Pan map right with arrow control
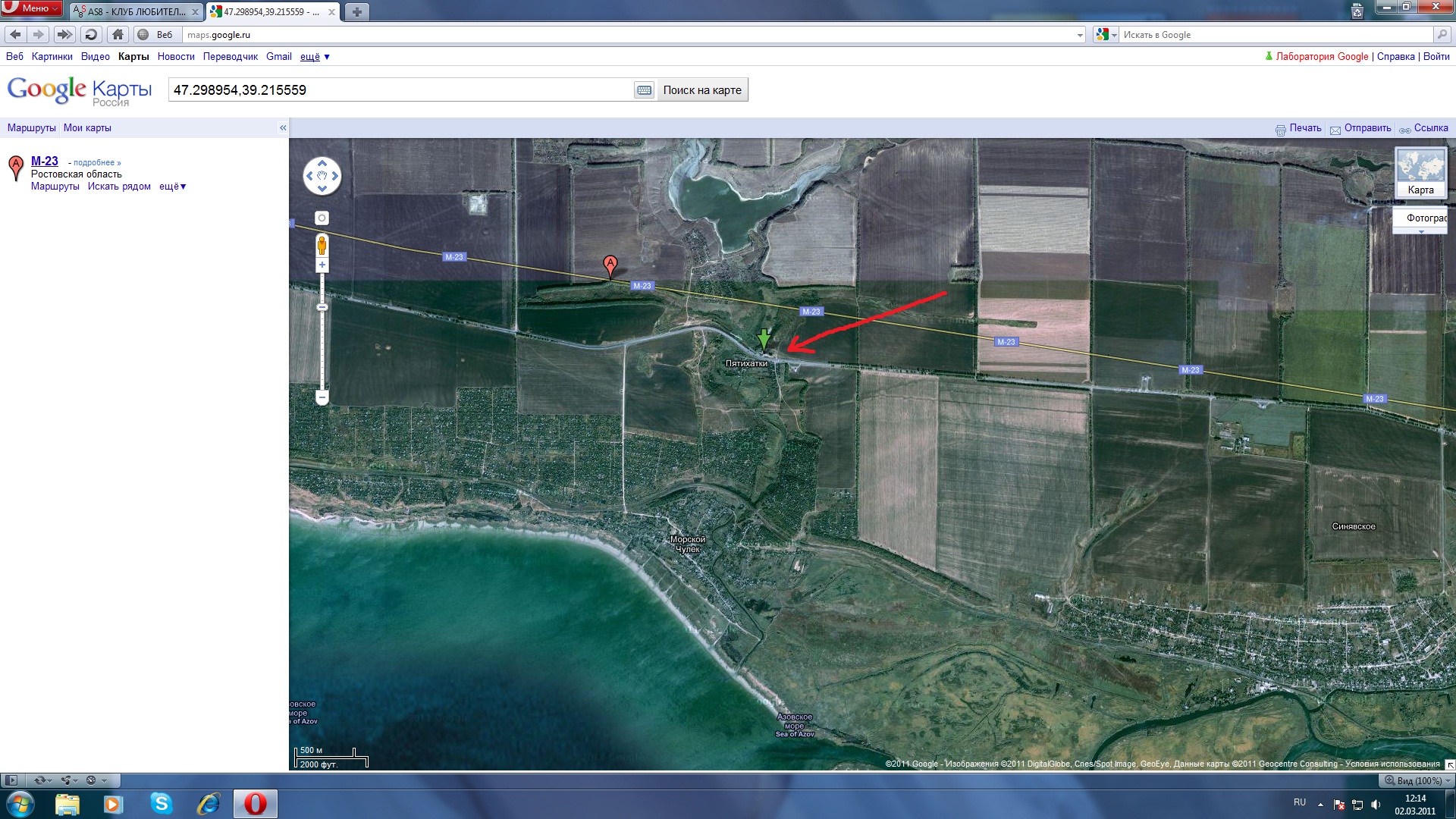1456x819 pixels. (334, 176)
